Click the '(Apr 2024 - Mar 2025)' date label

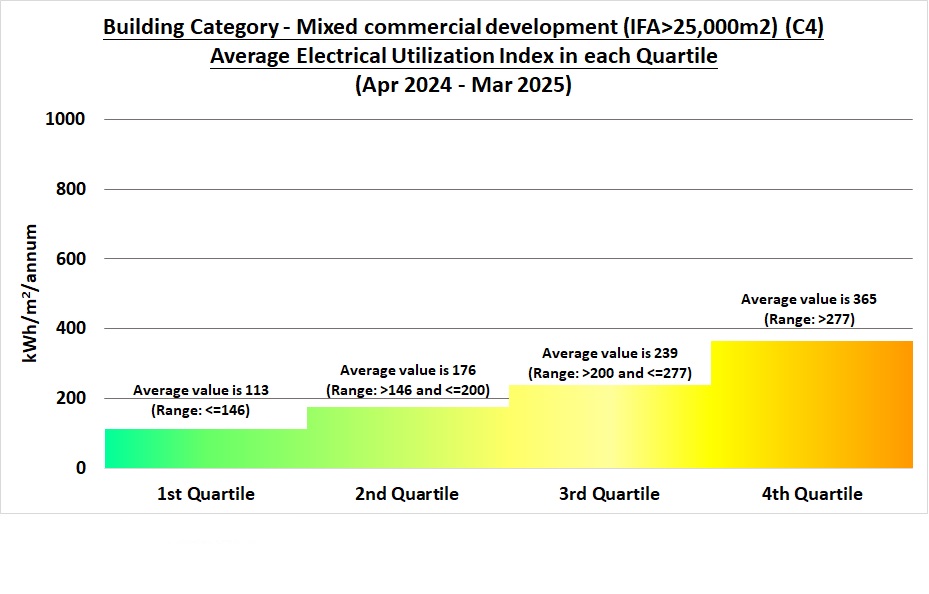(463, 85)
